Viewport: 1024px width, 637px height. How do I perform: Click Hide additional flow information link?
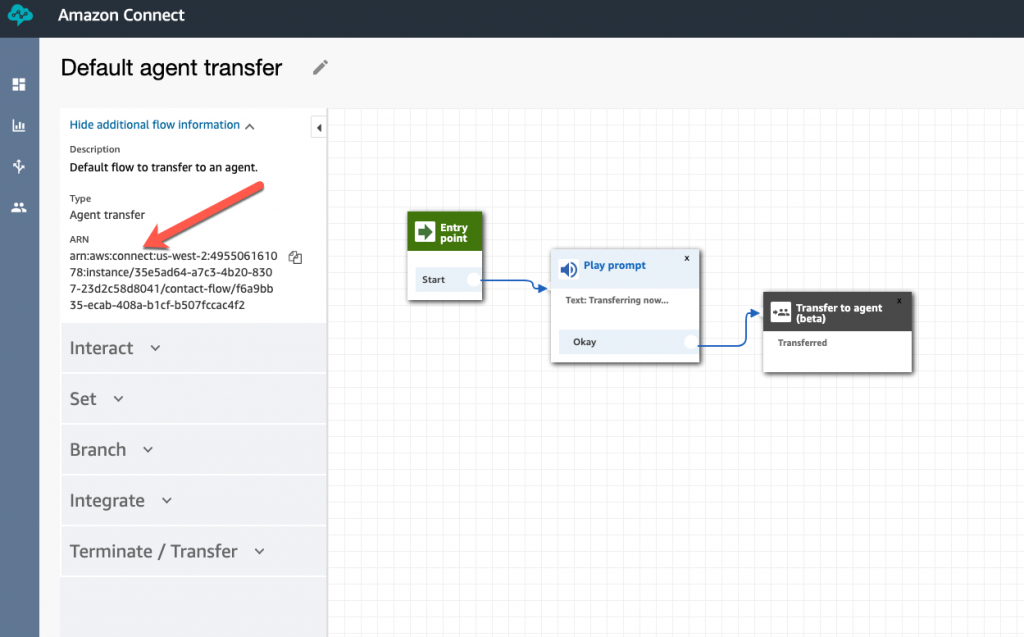(155, 125)
